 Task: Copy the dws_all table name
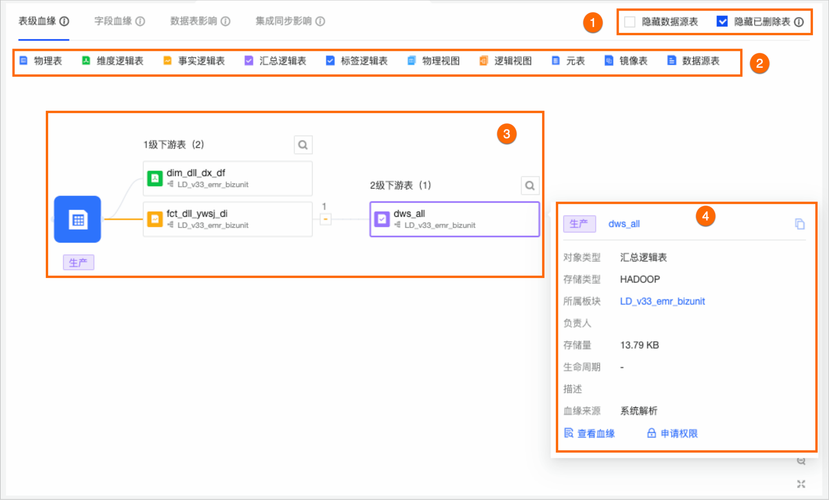click(x=799, y=225)
